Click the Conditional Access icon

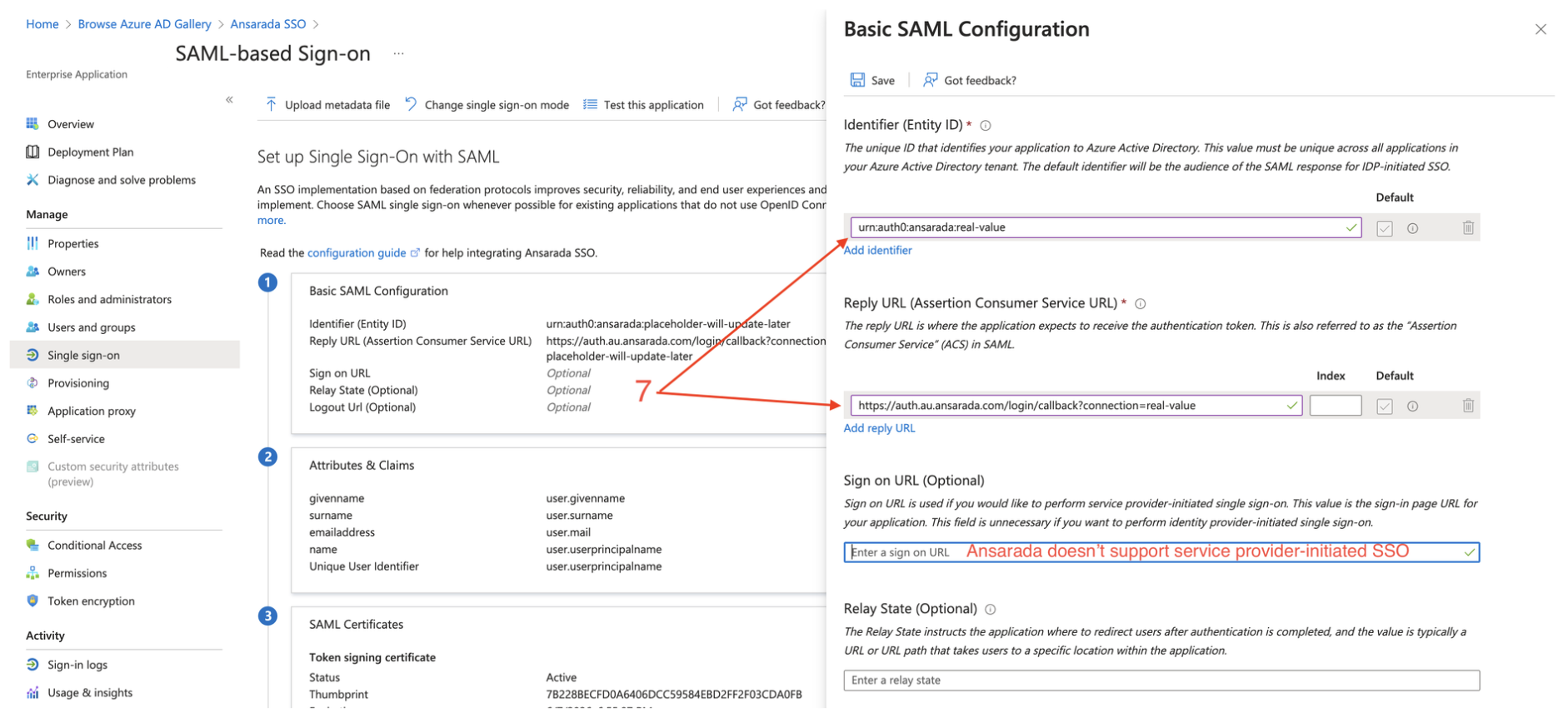32,546
